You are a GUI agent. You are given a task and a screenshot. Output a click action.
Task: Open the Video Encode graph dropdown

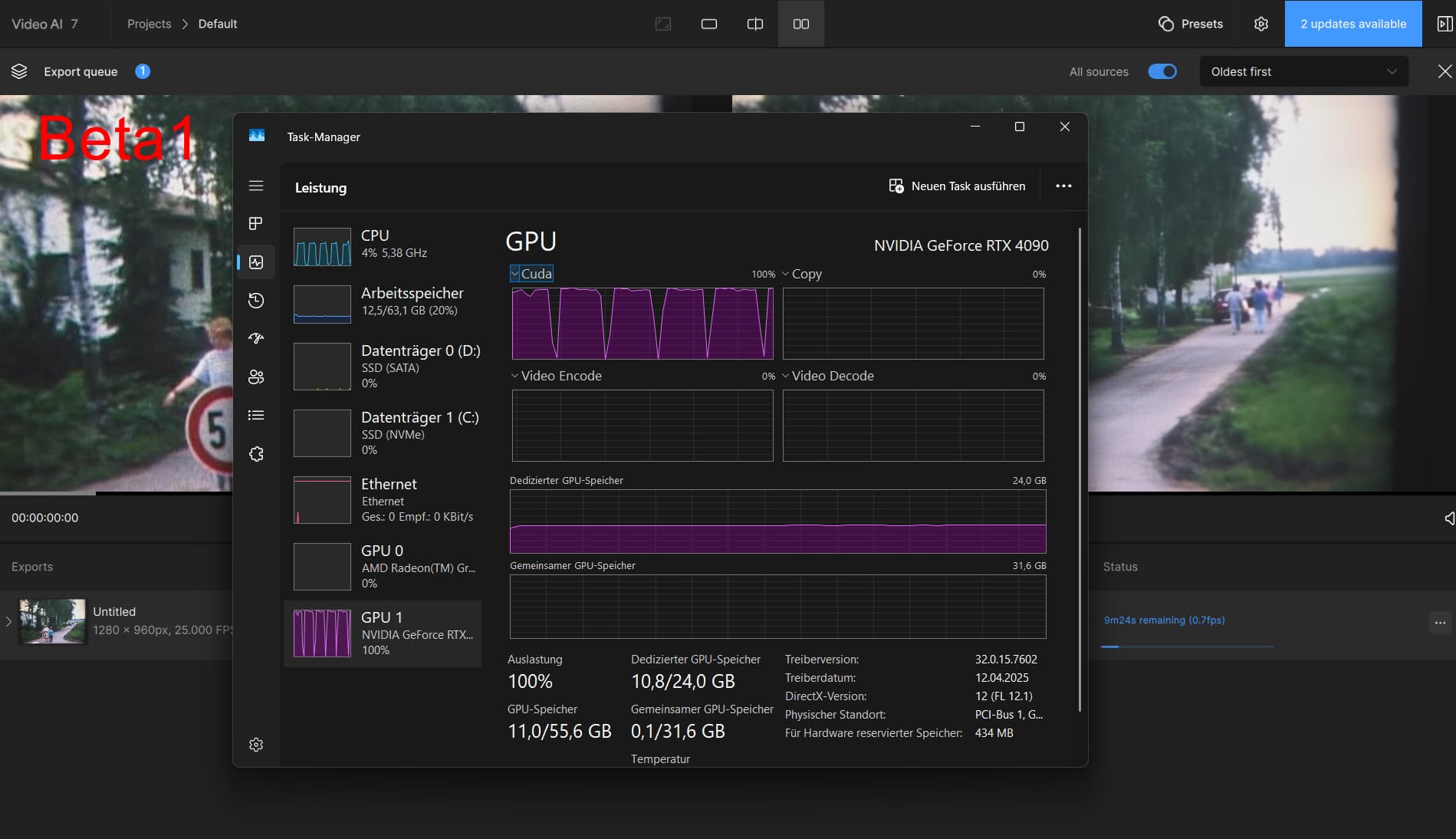(x=556, y=376)
